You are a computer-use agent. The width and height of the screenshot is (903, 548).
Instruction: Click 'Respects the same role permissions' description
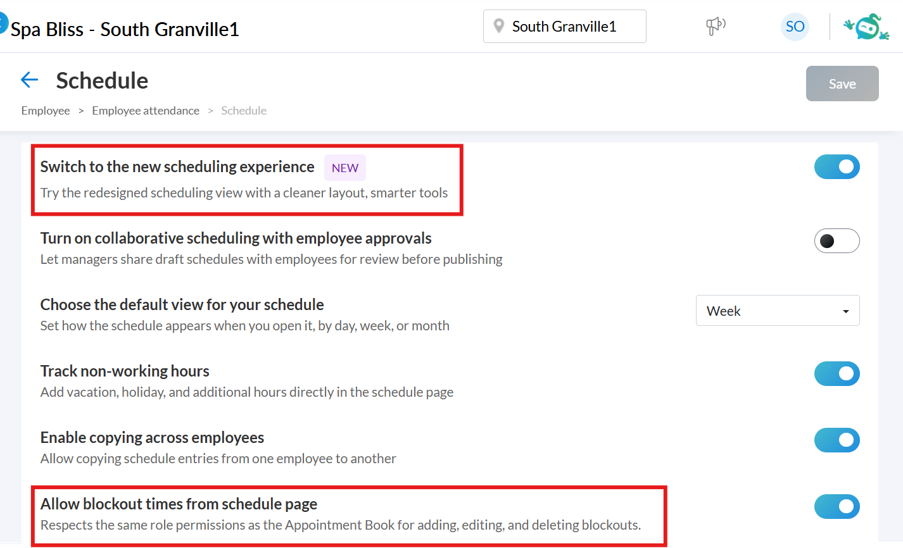click(x=340, y=525)
